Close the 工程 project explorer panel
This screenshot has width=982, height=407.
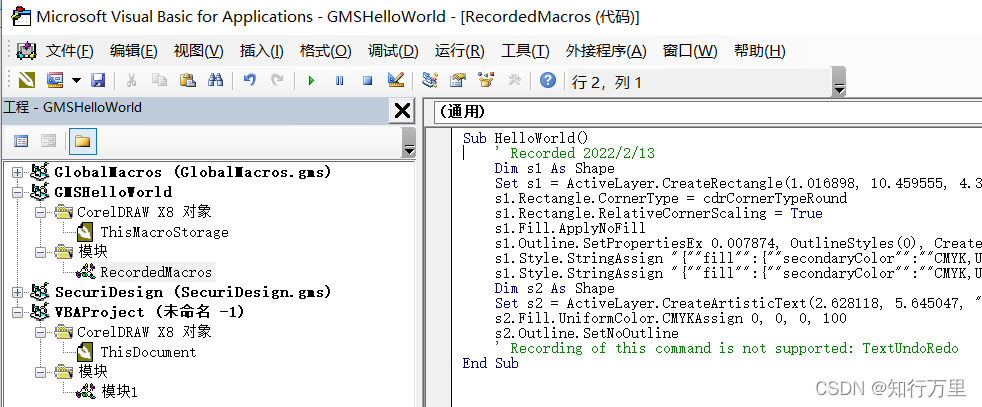tap(401, 111)
